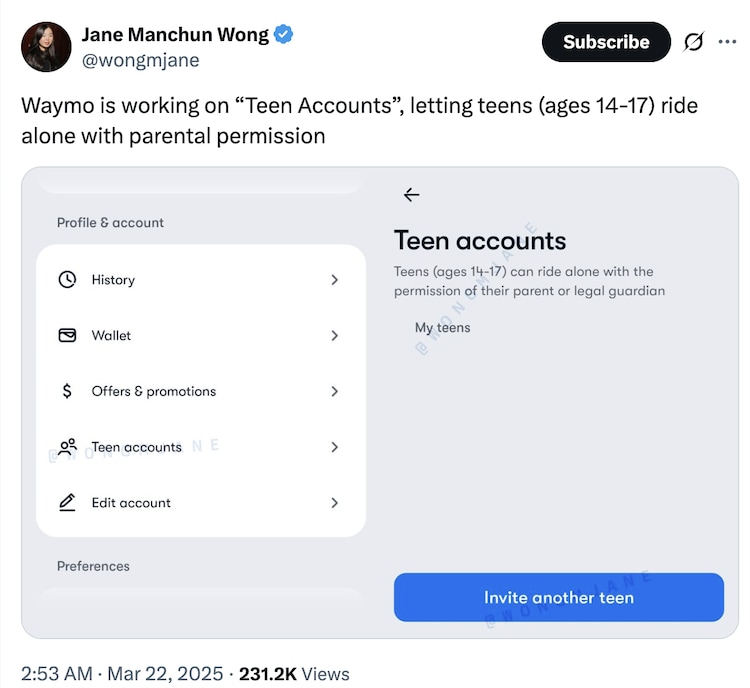Click the blue verified badge

tap(284, 35)
